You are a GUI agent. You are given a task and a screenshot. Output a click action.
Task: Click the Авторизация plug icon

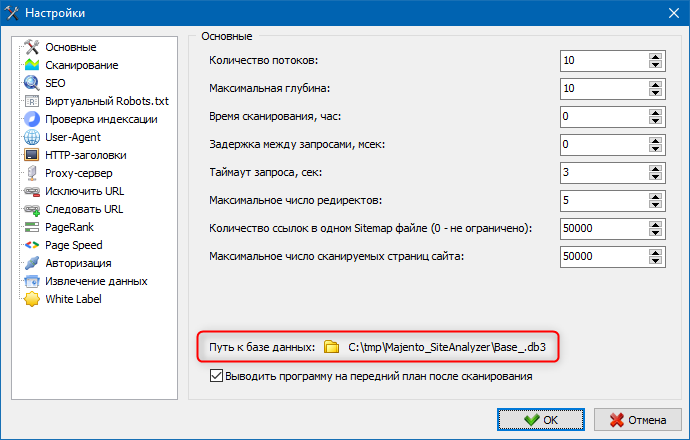pos(32,263)
